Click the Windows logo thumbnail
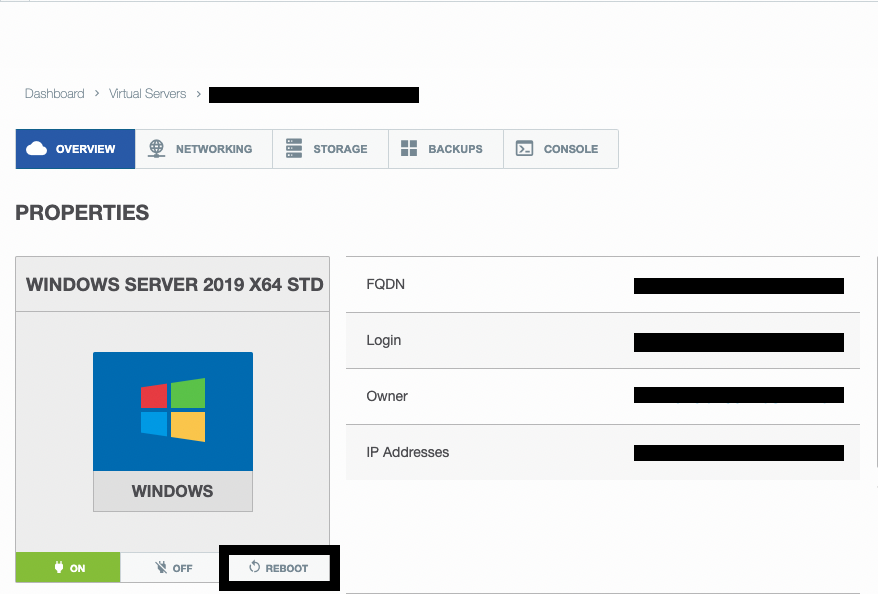 (x=173, y=411)
